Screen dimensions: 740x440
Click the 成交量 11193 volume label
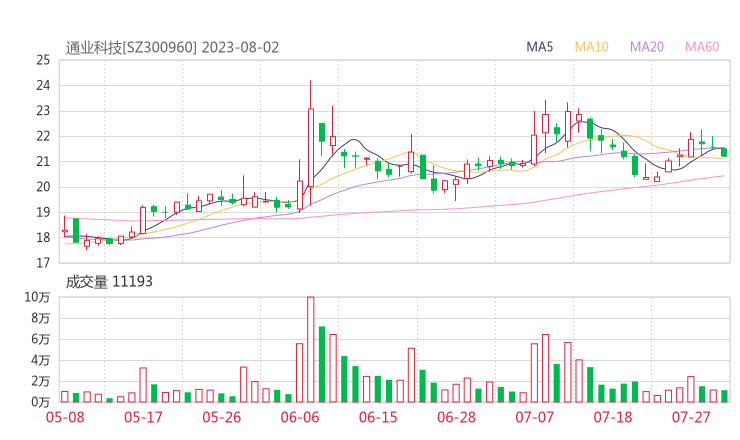109,282
